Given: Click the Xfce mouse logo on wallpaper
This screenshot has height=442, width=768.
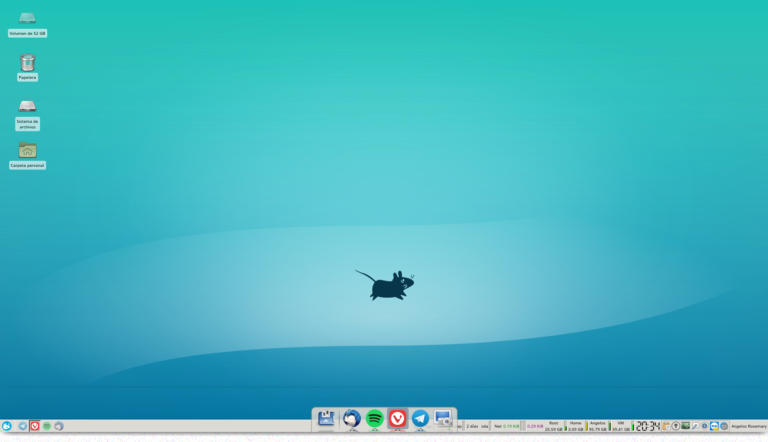Looking at the screenshot, I should click(385, 285).
